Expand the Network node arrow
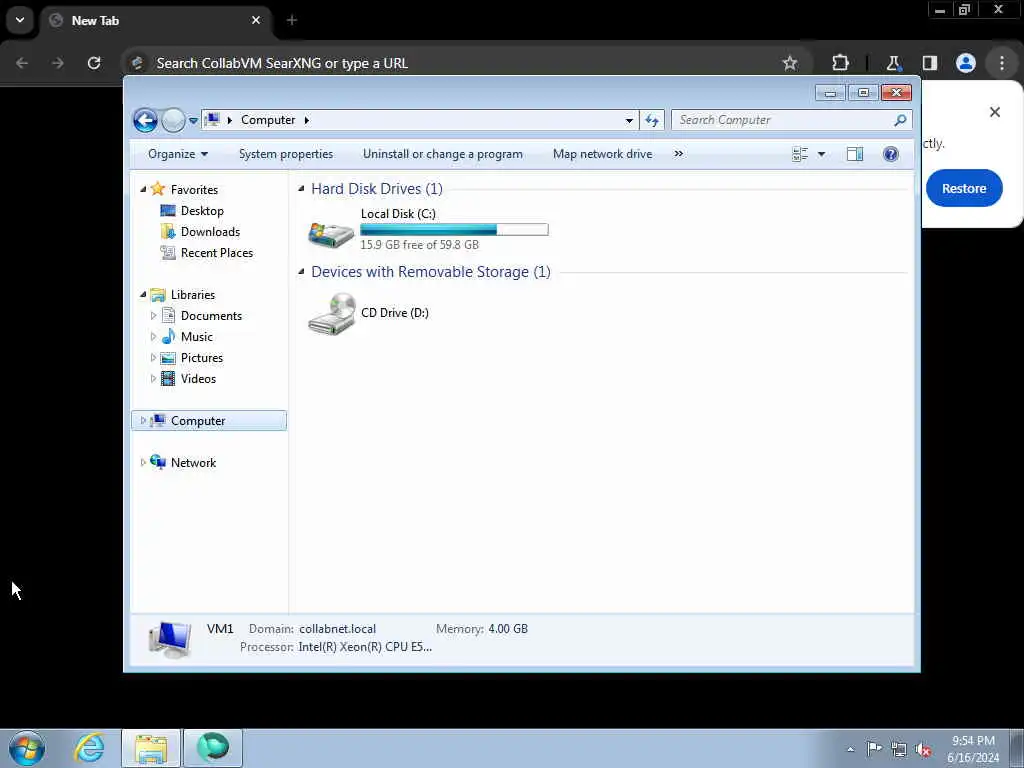 pos(143,462)
